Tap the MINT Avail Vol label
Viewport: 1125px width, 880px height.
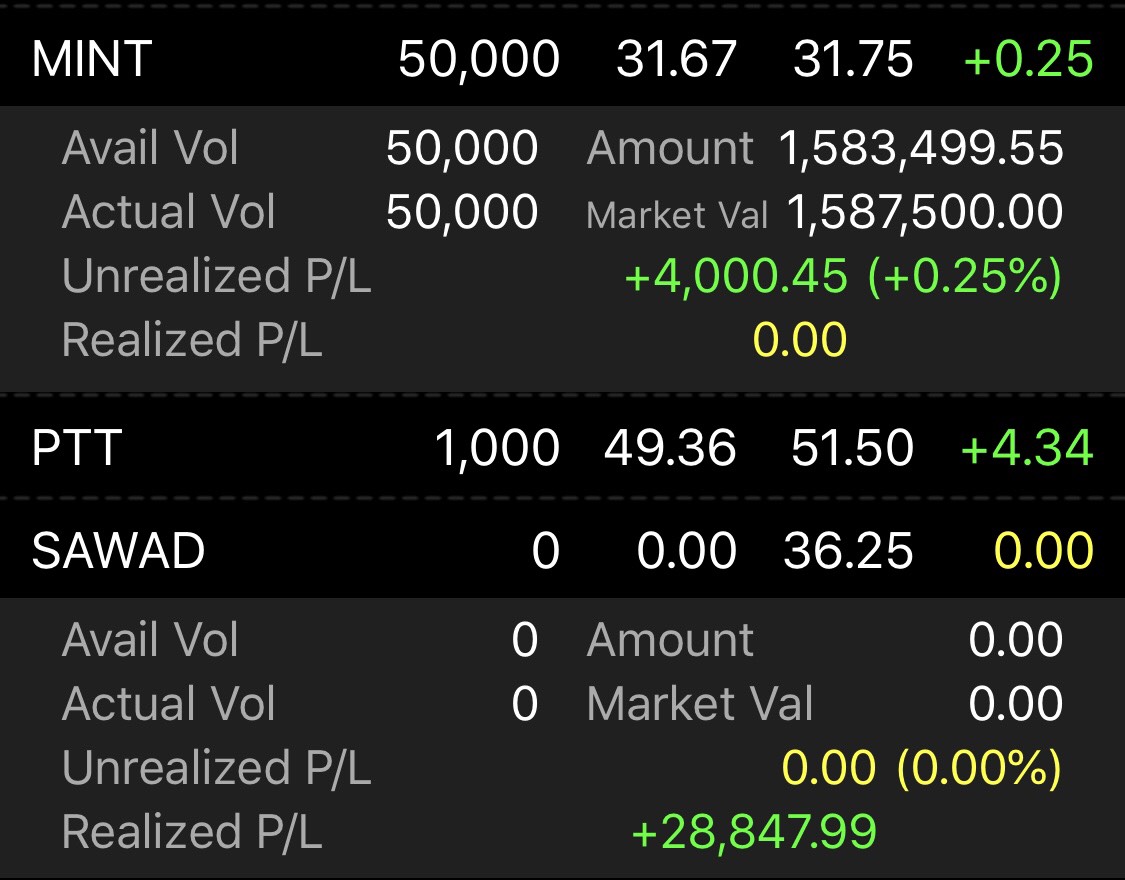pyautogui.click(x=150, y=149)
